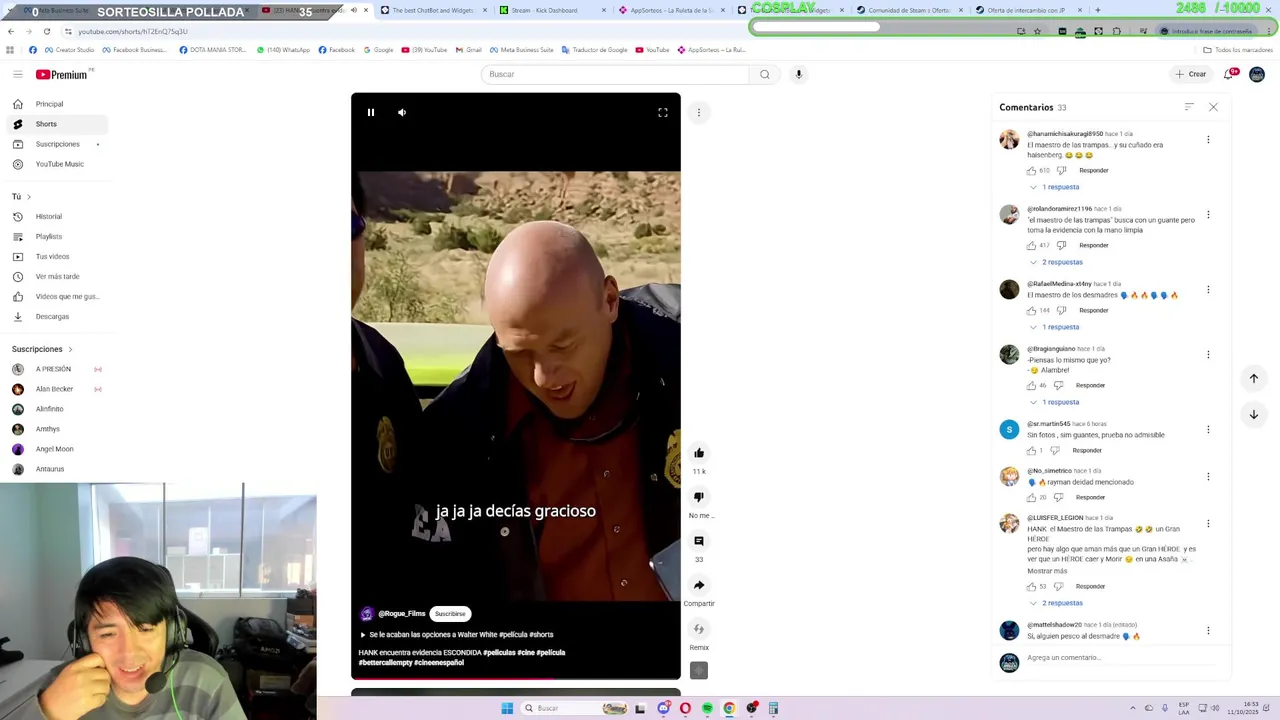Click the video progress bar
The height and width of the screenshot is (720, 1280).
tap(516, 679)
